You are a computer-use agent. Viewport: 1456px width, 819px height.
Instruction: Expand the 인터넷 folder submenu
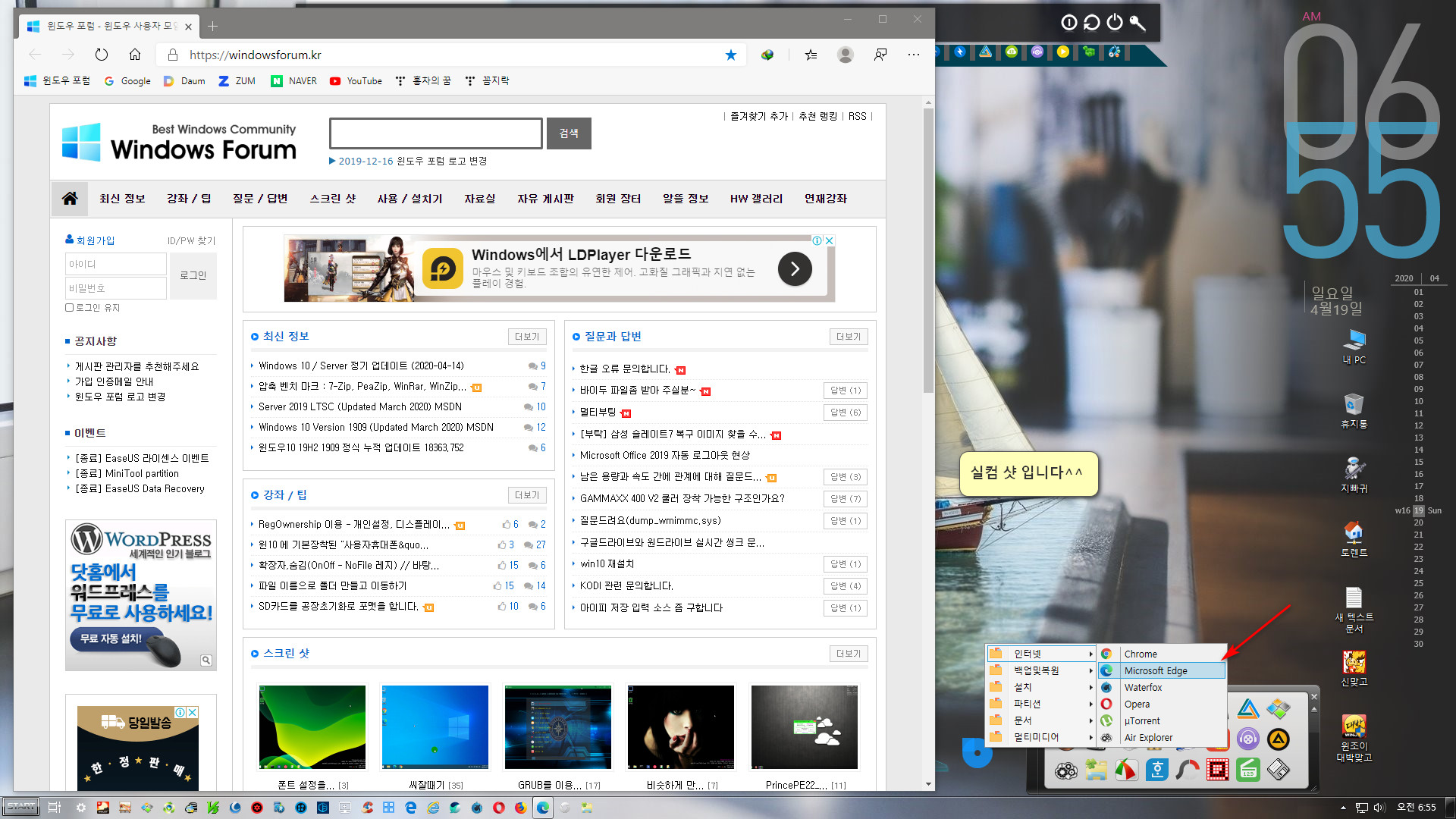click(x=1041, y=654)
